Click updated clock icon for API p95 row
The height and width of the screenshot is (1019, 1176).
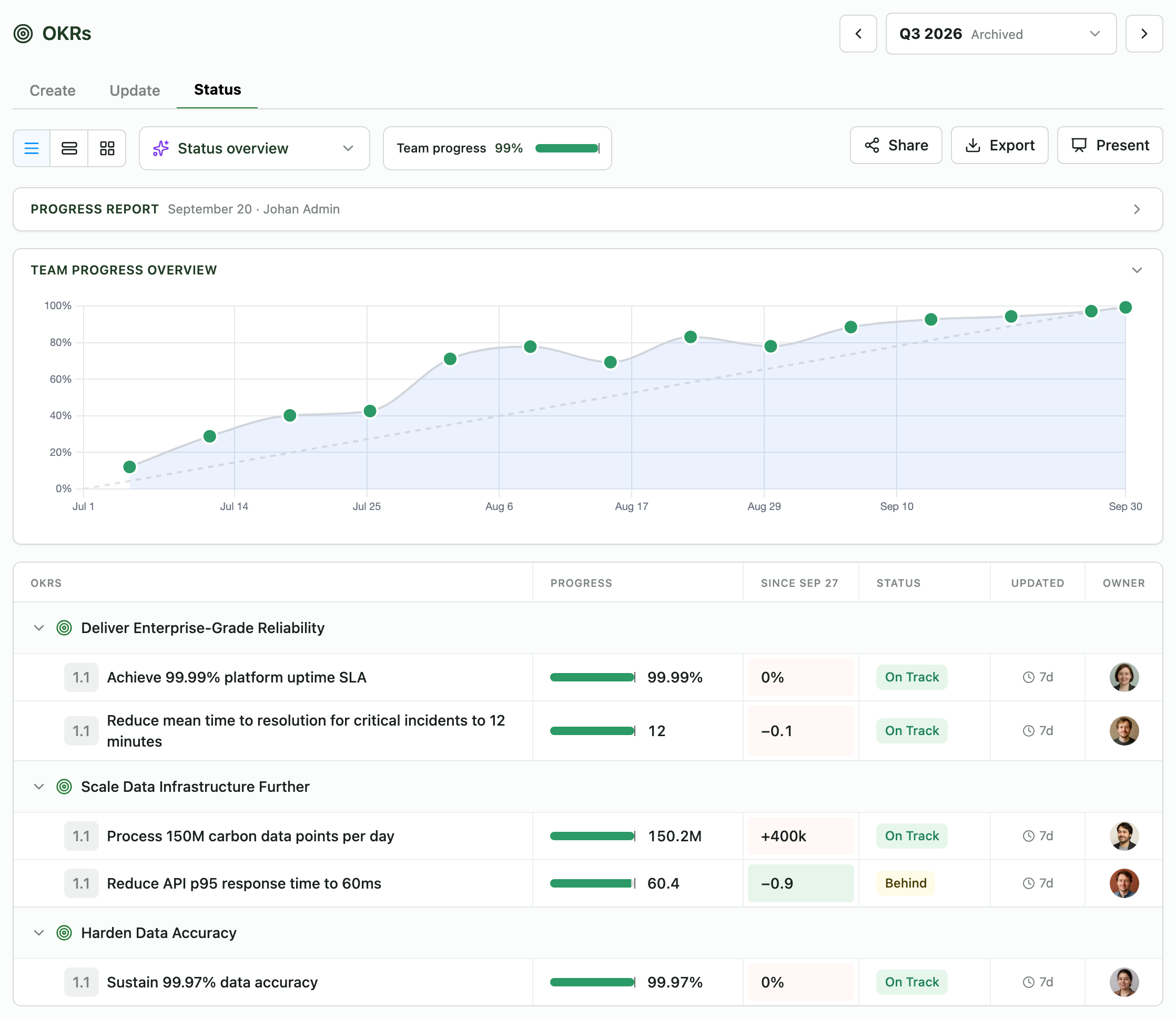(x=1028, y=883)
